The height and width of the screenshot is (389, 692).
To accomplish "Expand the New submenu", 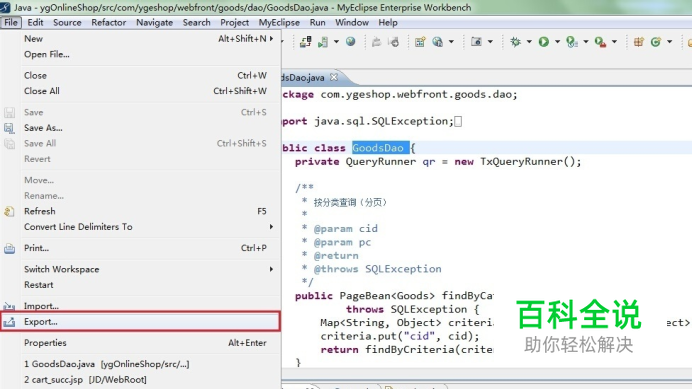I will [140, 39].
